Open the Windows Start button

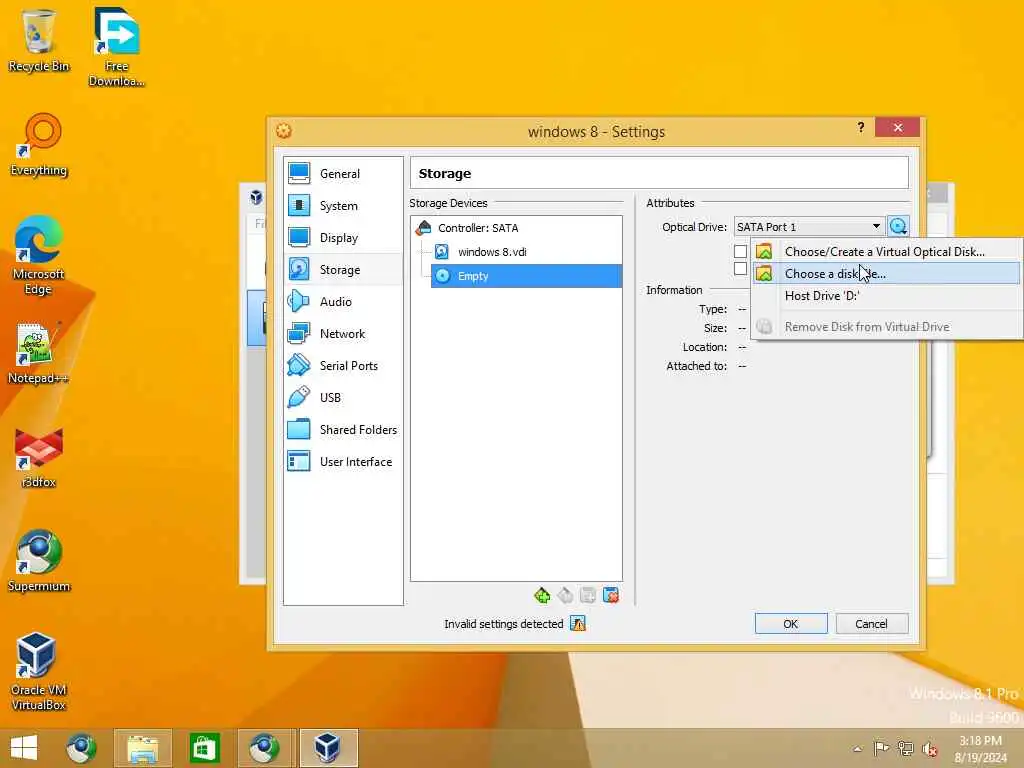24,748
